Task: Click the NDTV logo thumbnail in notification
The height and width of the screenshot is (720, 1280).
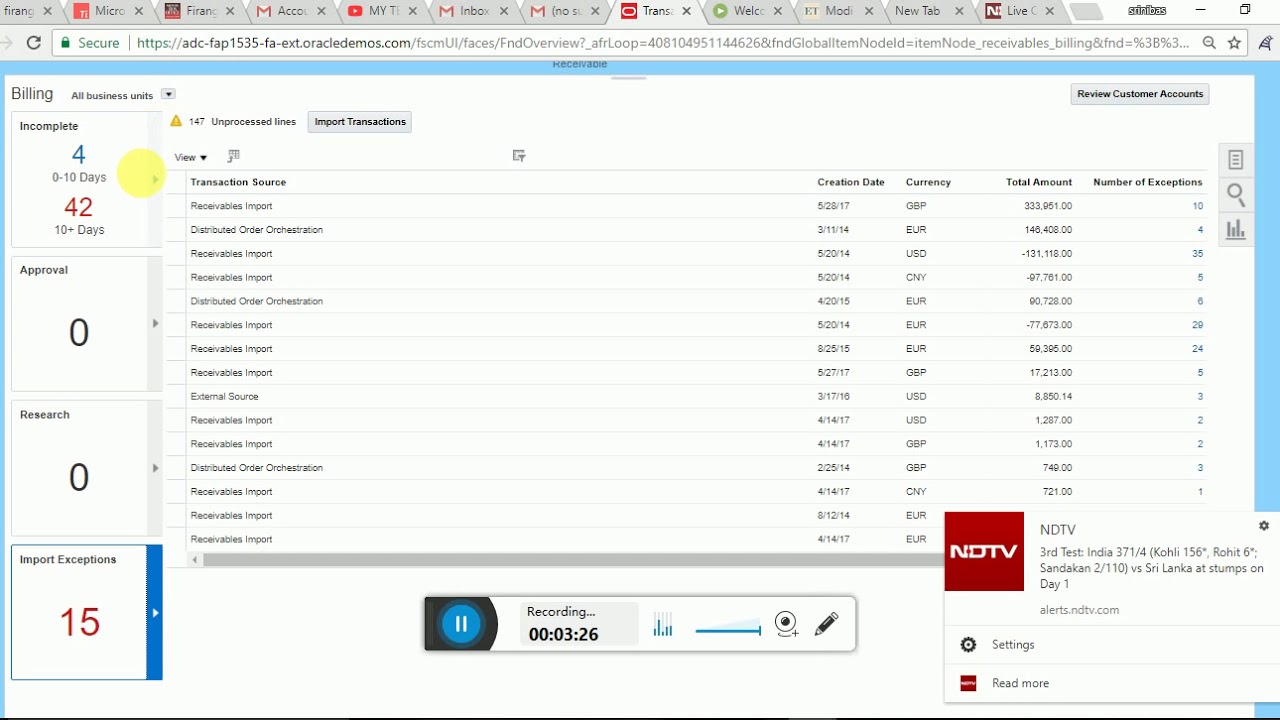Action: click(984, 551)
